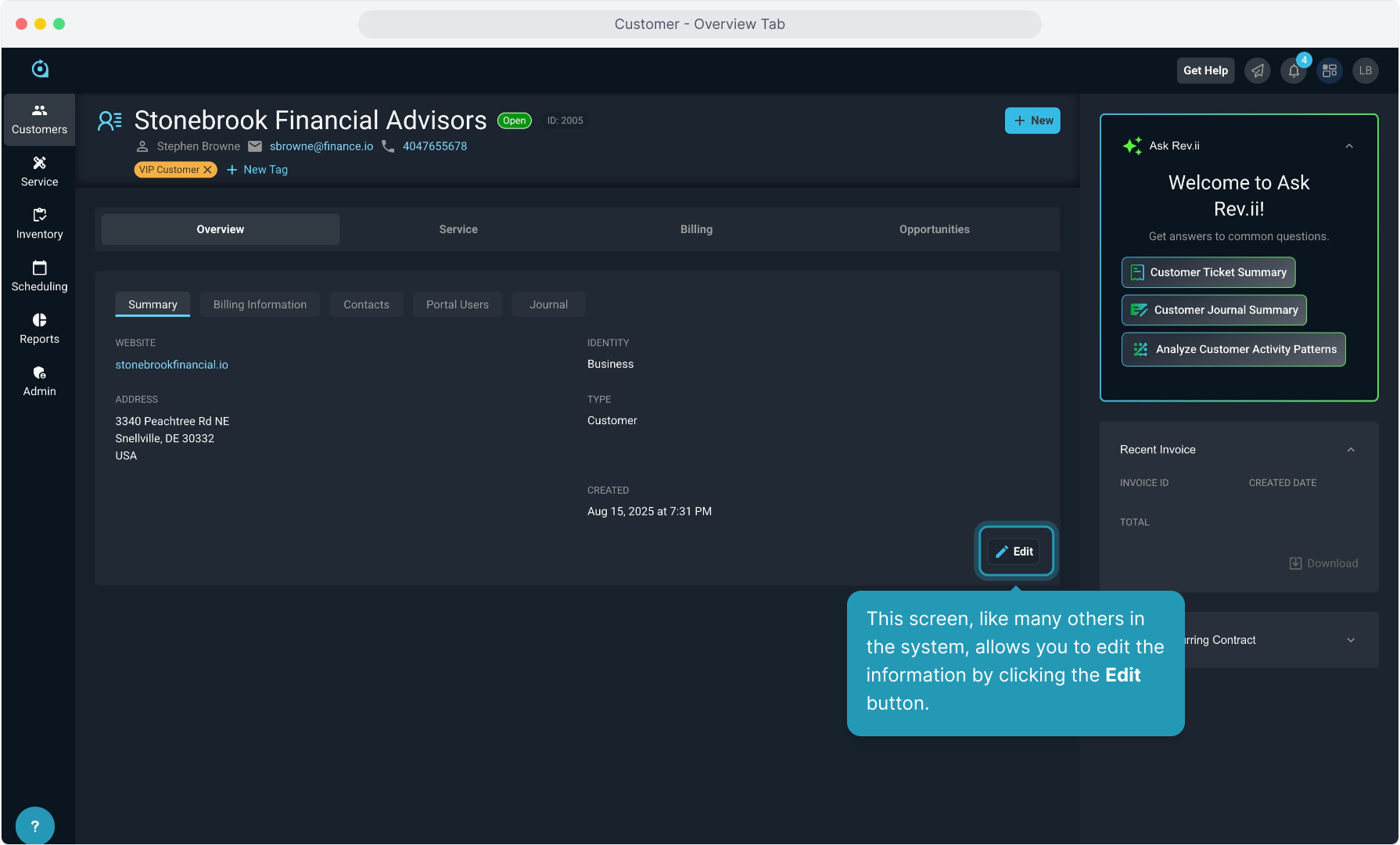Open the Inventory section in sidebar
1400x845 pixels.
tap(39, 224)
